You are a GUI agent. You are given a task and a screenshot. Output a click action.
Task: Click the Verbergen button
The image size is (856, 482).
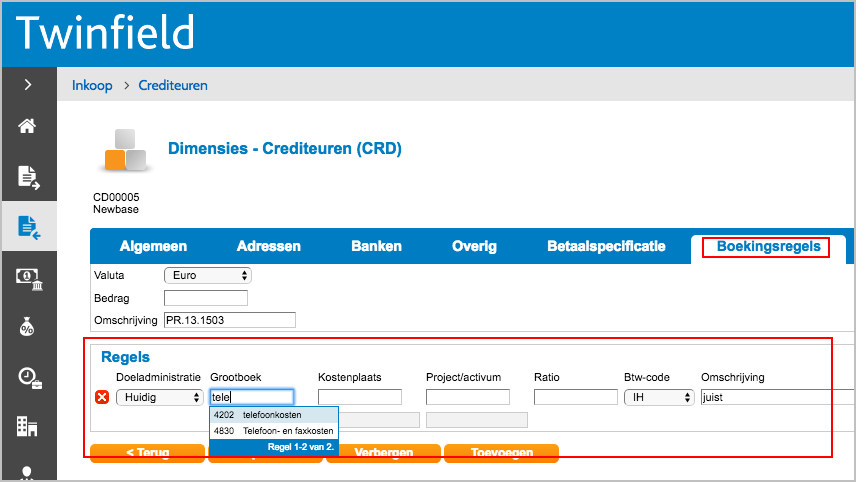(383, 453)
